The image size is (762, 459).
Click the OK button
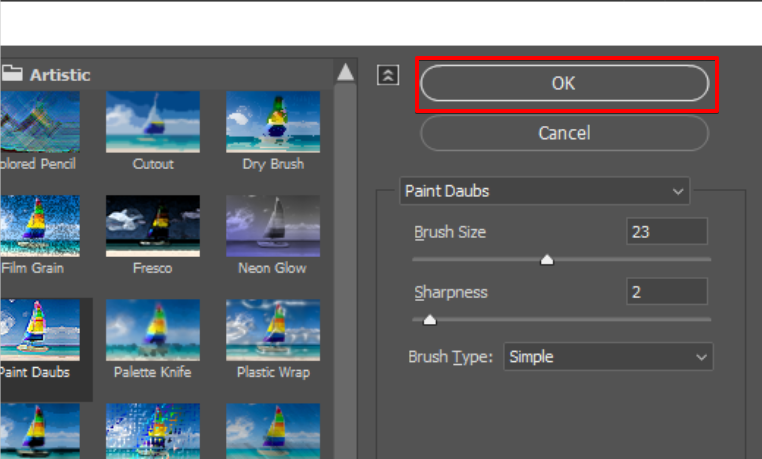[564, 84]
